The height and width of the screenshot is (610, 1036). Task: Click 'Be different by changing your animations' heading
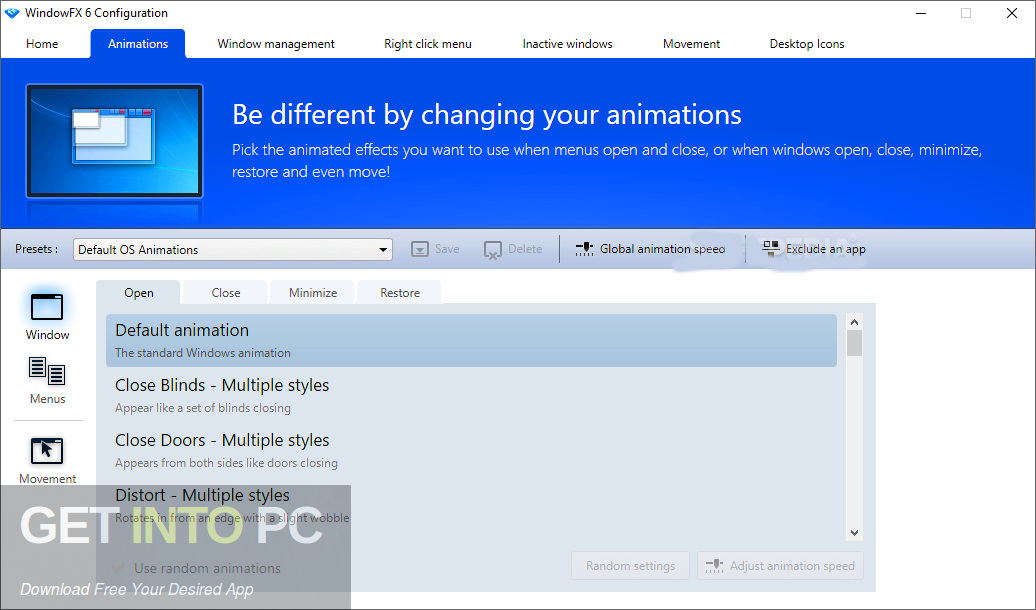coord(486,114)
